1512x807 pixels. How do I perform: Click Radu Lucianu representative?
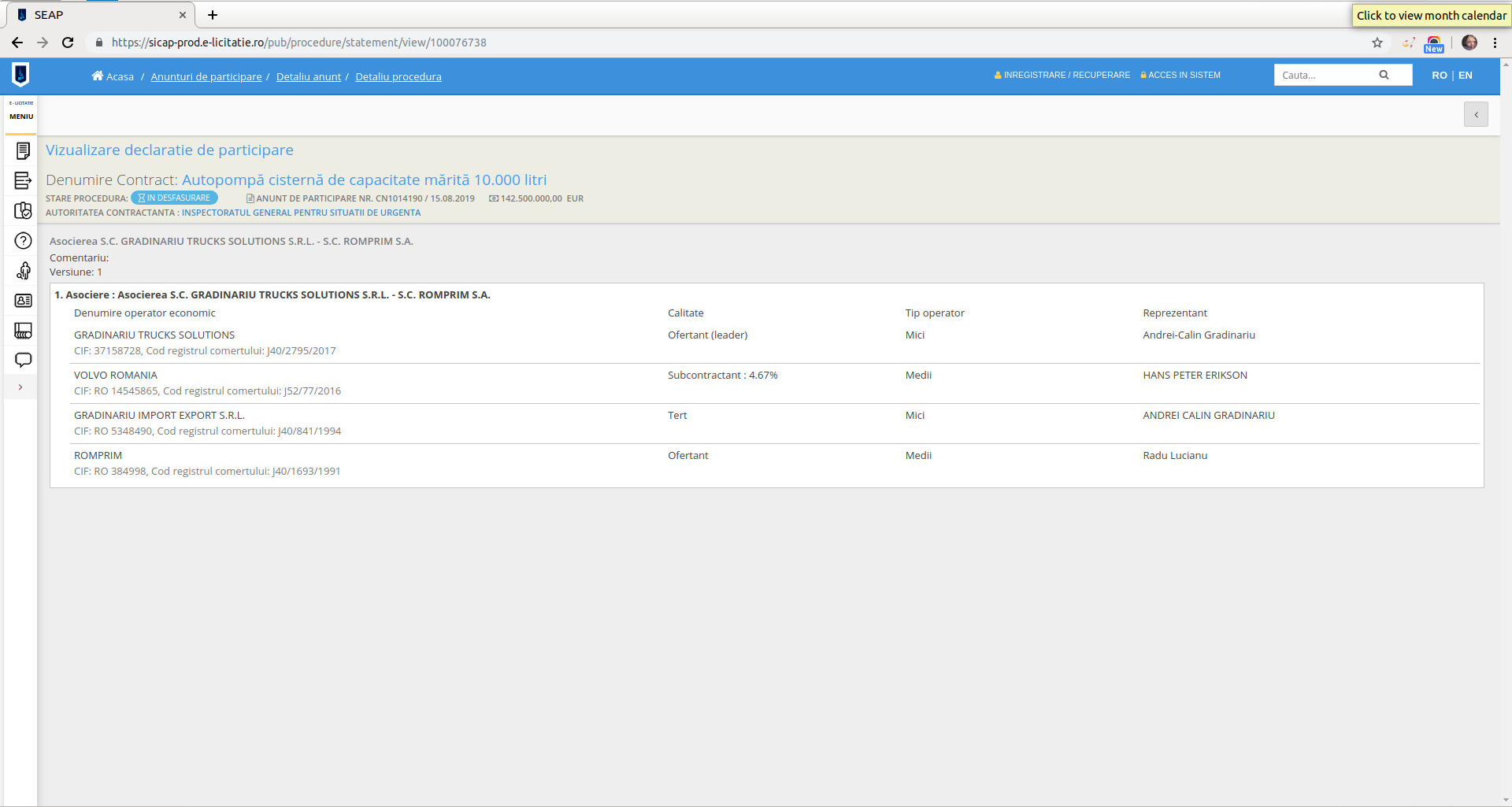[1175, 455]
